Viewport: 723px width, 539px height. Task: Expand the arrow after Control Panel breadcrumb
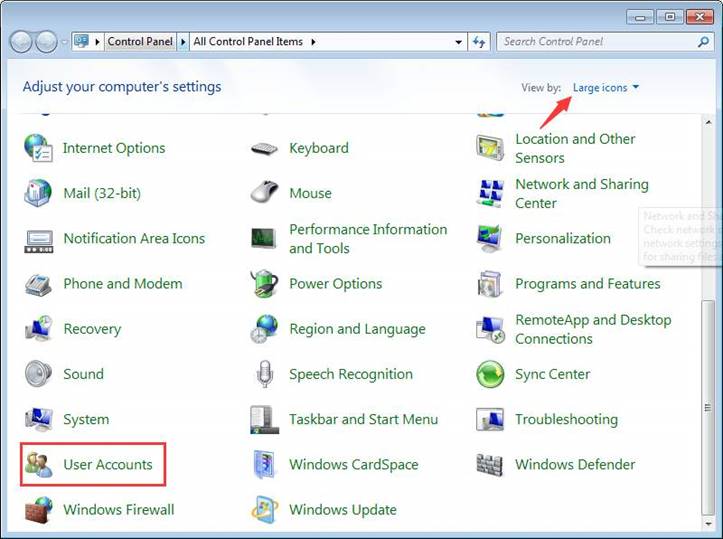(x=183, y=42)
